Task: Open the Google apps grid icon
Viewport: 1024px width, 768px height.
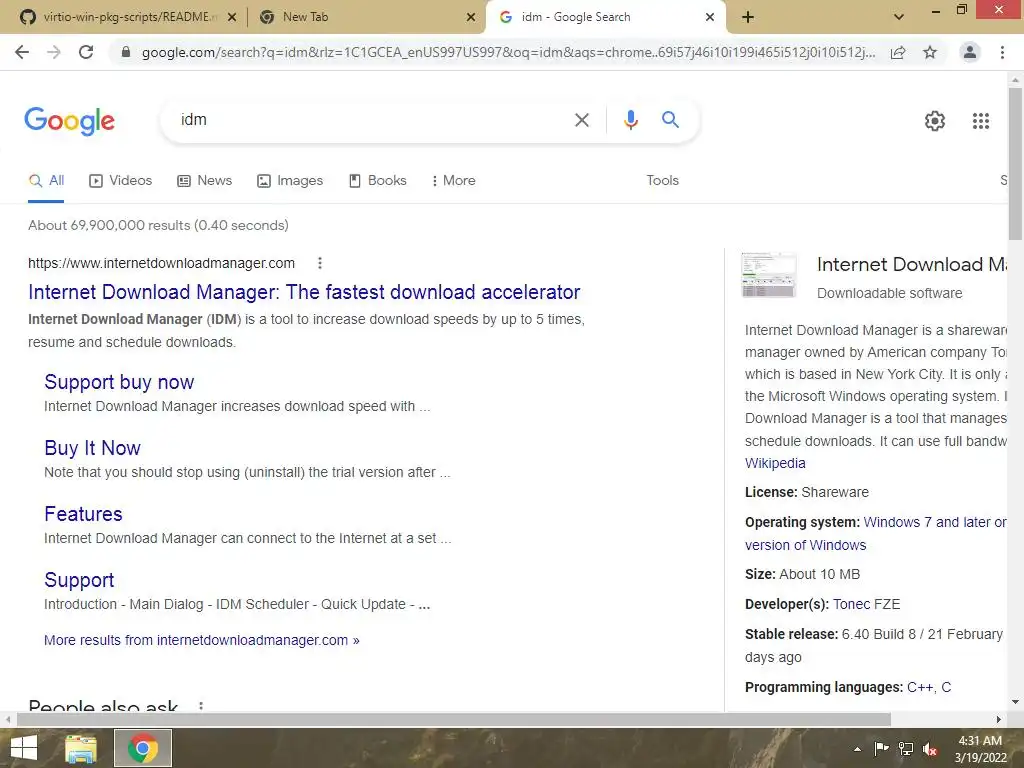Action: click(980, 121)
